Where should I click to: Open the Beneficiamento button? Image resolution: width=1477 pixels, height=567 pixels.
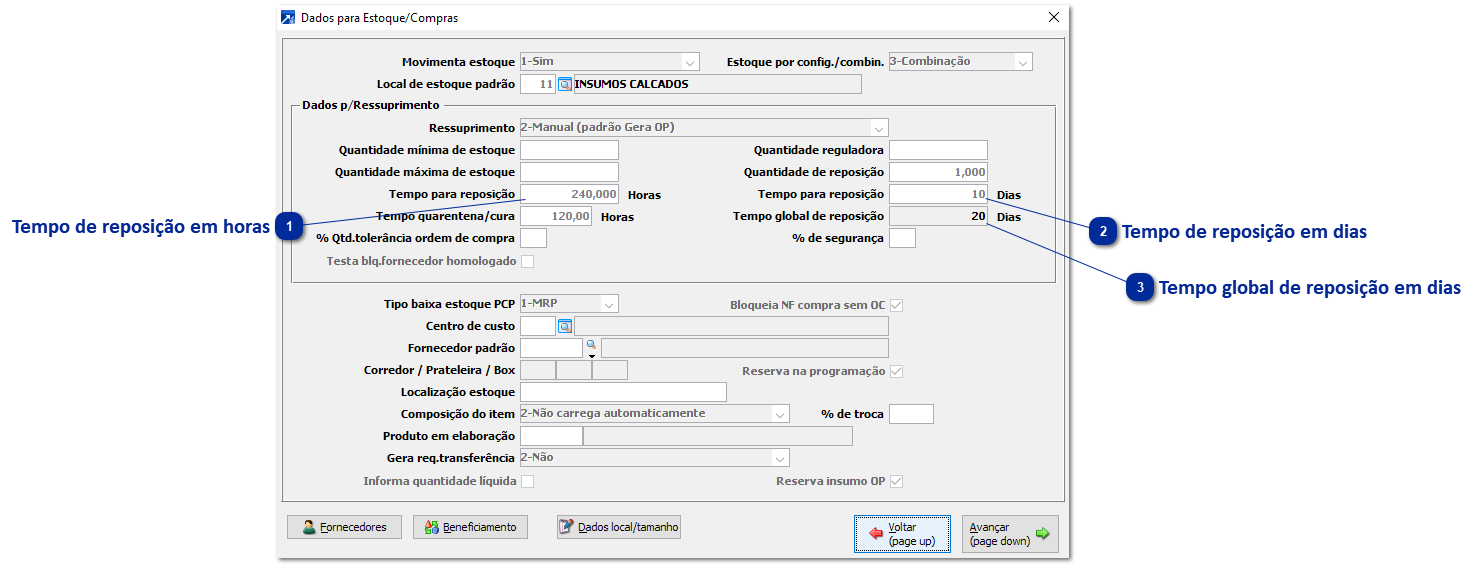click(470, 527)
